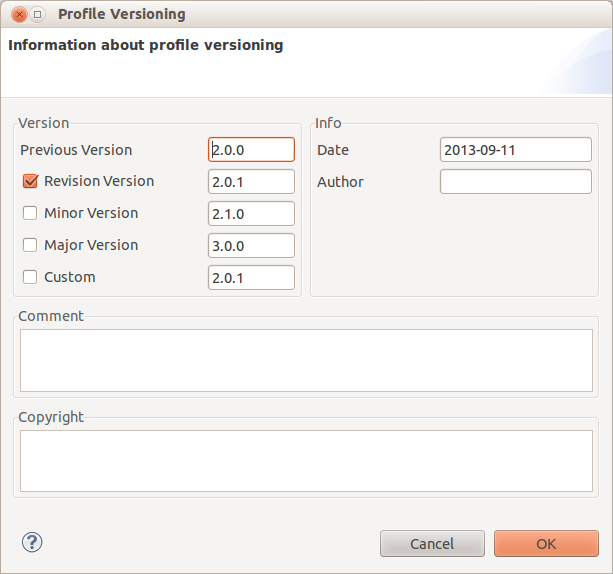Select the Minor Version 2.1.0 field
The height and width of the screenshot is (574, 613).
click(x=251, y=213)
